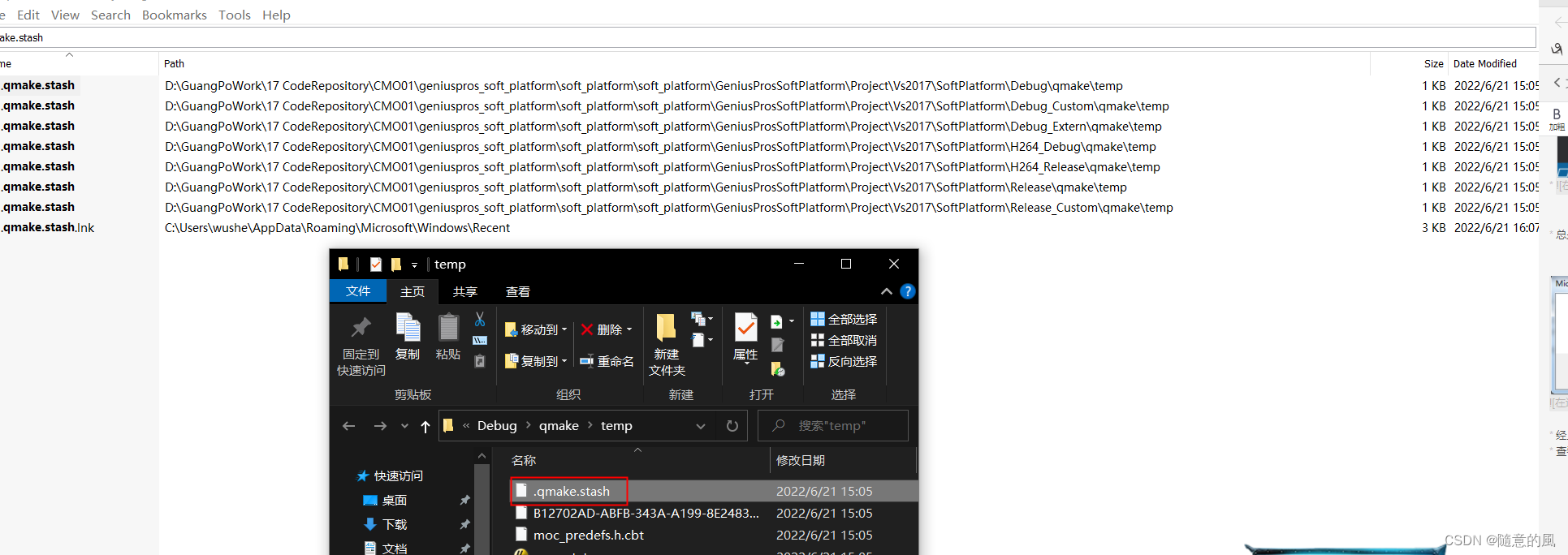1568x555 pixels.
Task: Click new folder icon in title bar toolbar
Action: (x=396, y=264)
